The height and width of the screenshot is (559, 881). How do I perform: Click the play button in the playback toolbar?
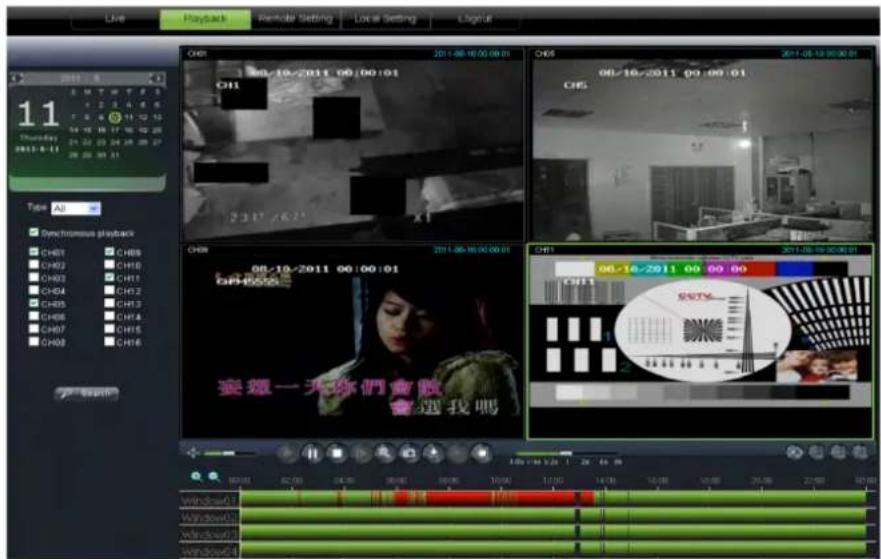coord(287,453)
